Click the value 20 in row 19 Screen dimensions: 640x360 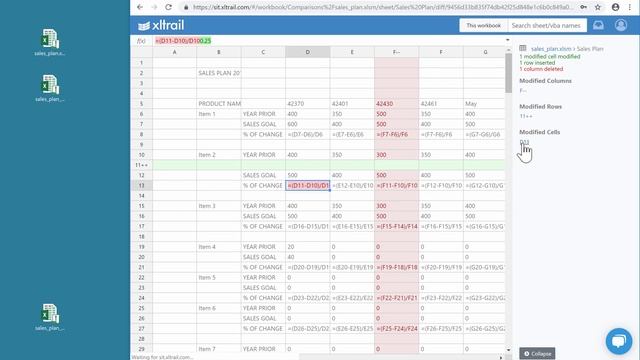(x=308, y=247)
